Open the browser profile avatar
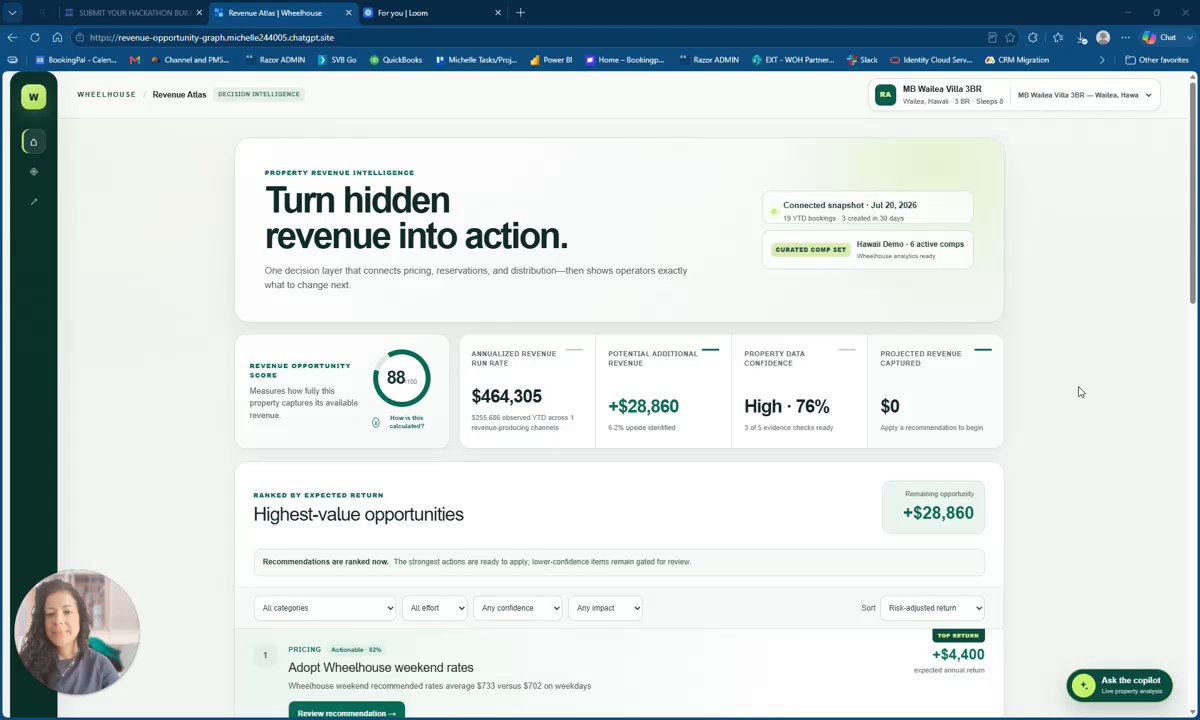This screenshot has width=1200, height=720. click(x=1103, y=38)
